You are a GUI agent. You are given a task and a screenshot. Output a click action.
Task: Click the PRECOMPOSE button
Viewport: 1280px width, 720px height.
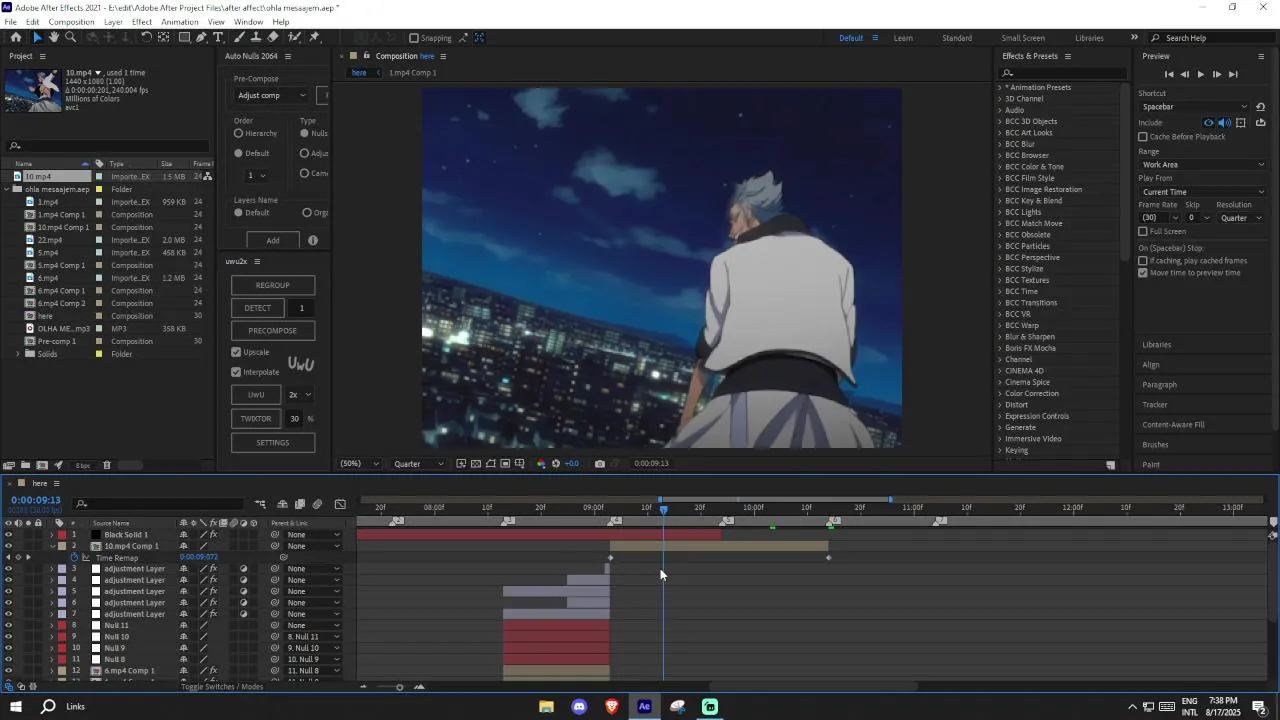click(x=273, y=331)
